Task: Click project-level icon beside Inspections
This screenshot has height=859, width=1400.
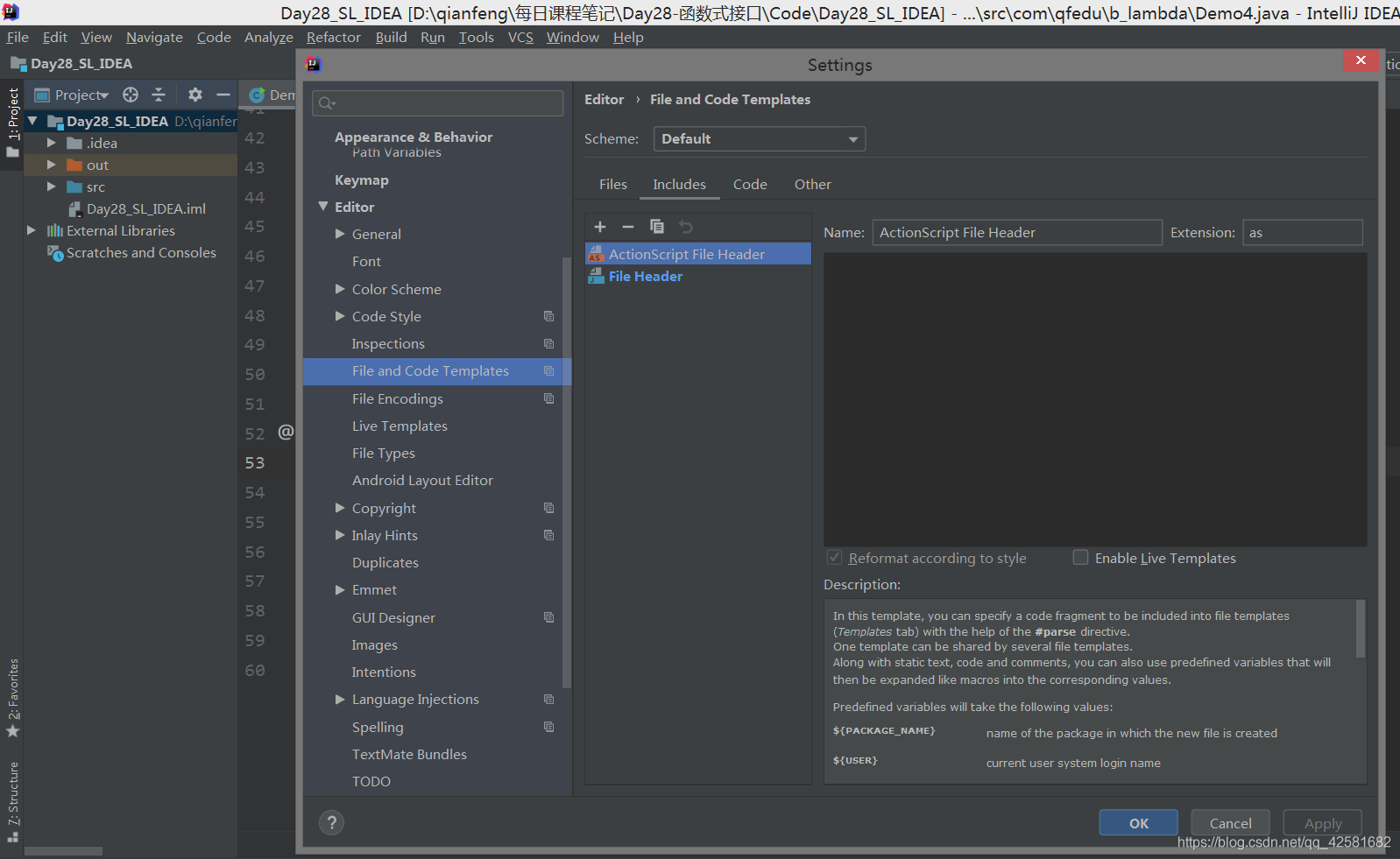Action: [548, 344]
